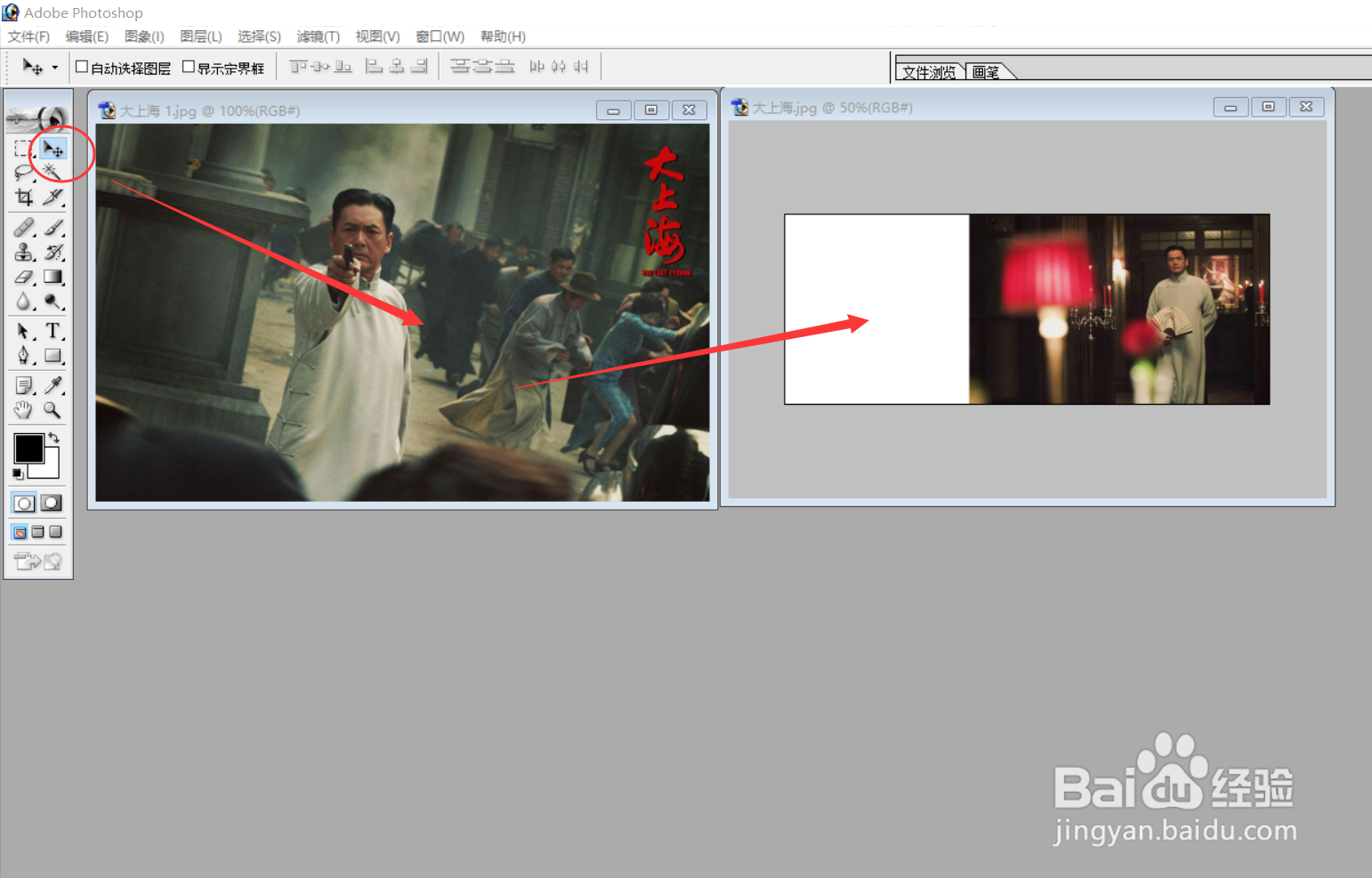Select the Pen tool
This screenshot has height=878, width=1372.
24,356
